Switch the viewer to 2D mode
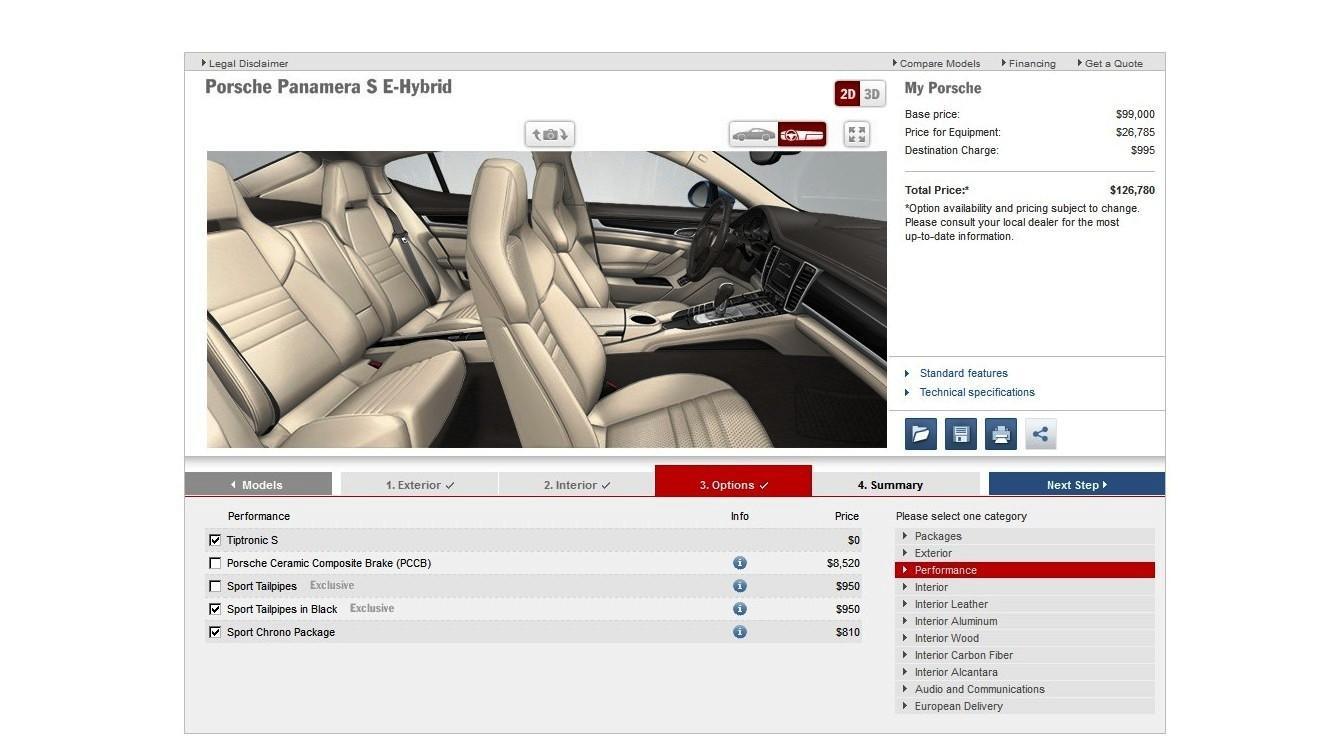 [x=847, y=94]
